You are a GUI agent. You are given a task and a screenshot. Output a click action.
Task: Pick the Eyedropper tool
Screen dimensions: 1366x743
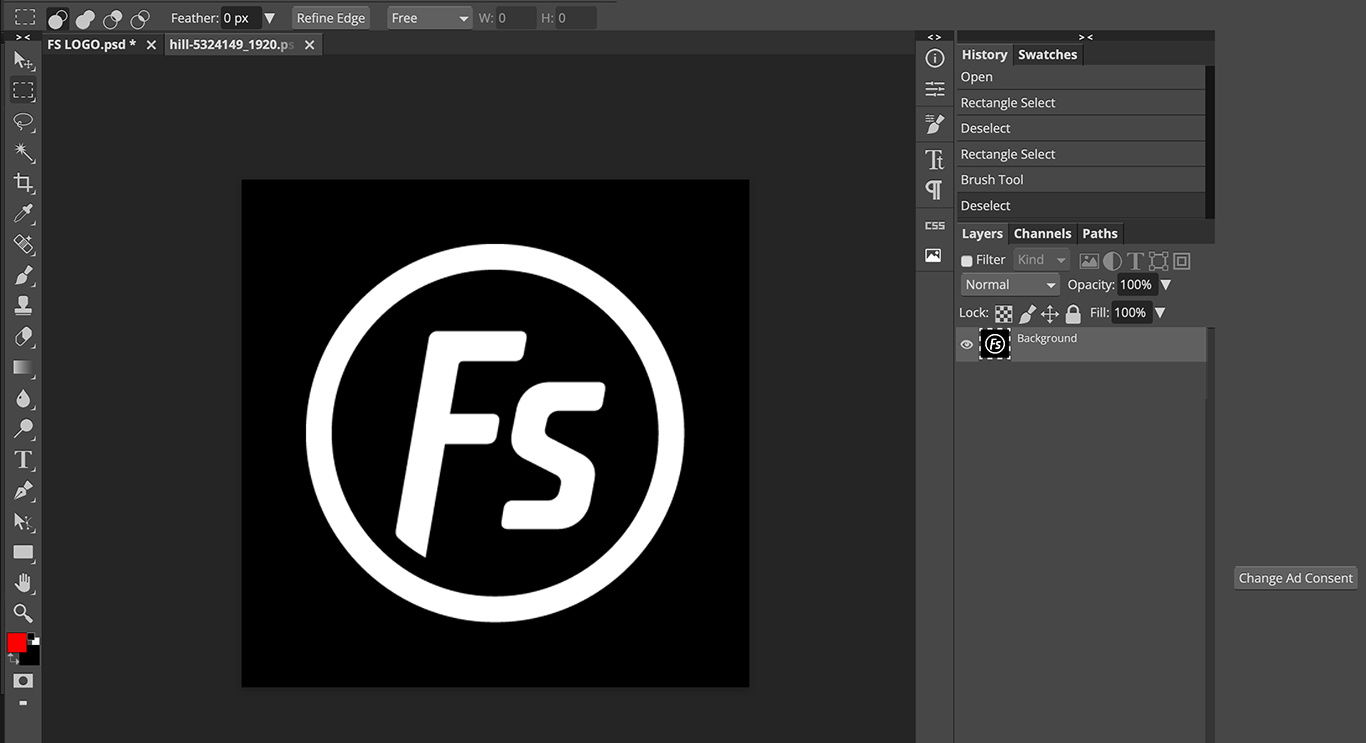tap(24, 214)
